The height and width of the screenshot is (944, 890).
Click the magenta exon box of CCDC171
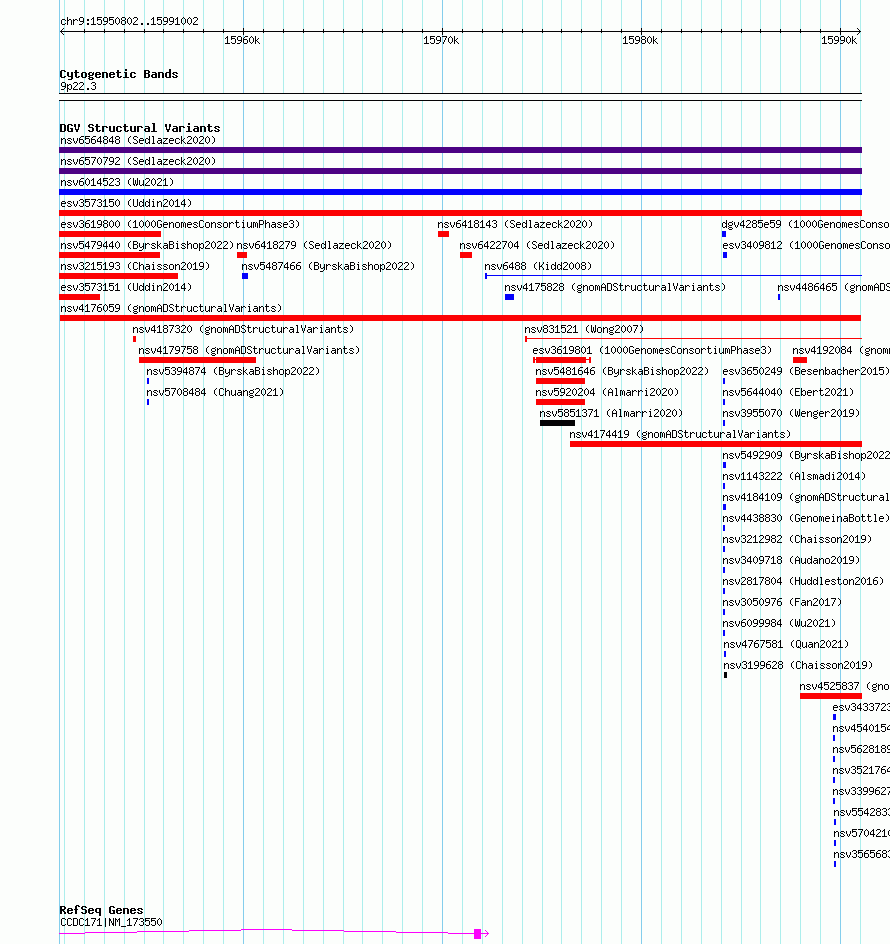pyautogui.click(x=478, y=934)
